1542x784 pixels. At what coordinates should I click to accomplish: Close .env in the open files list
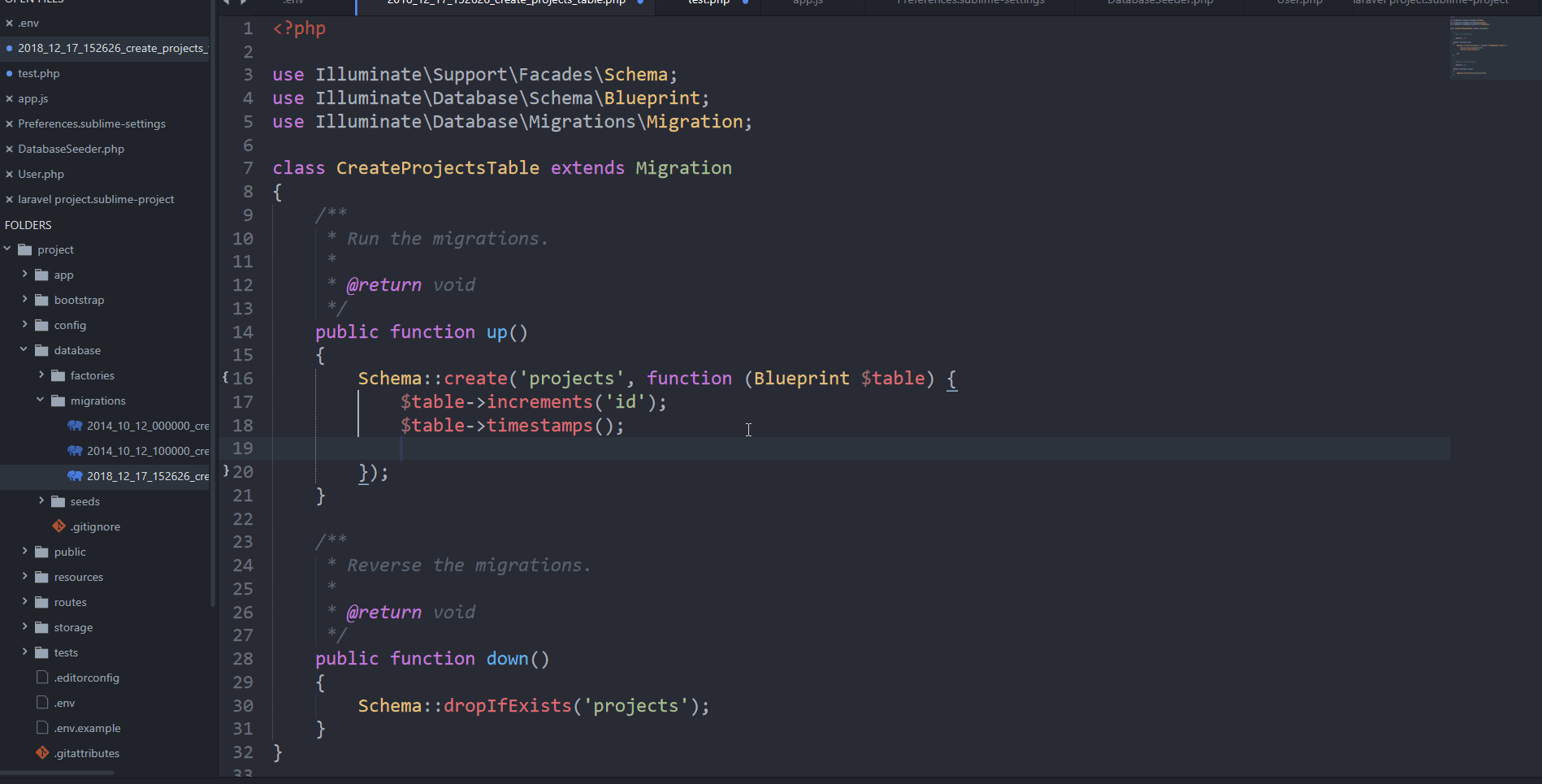coord(9,23)
